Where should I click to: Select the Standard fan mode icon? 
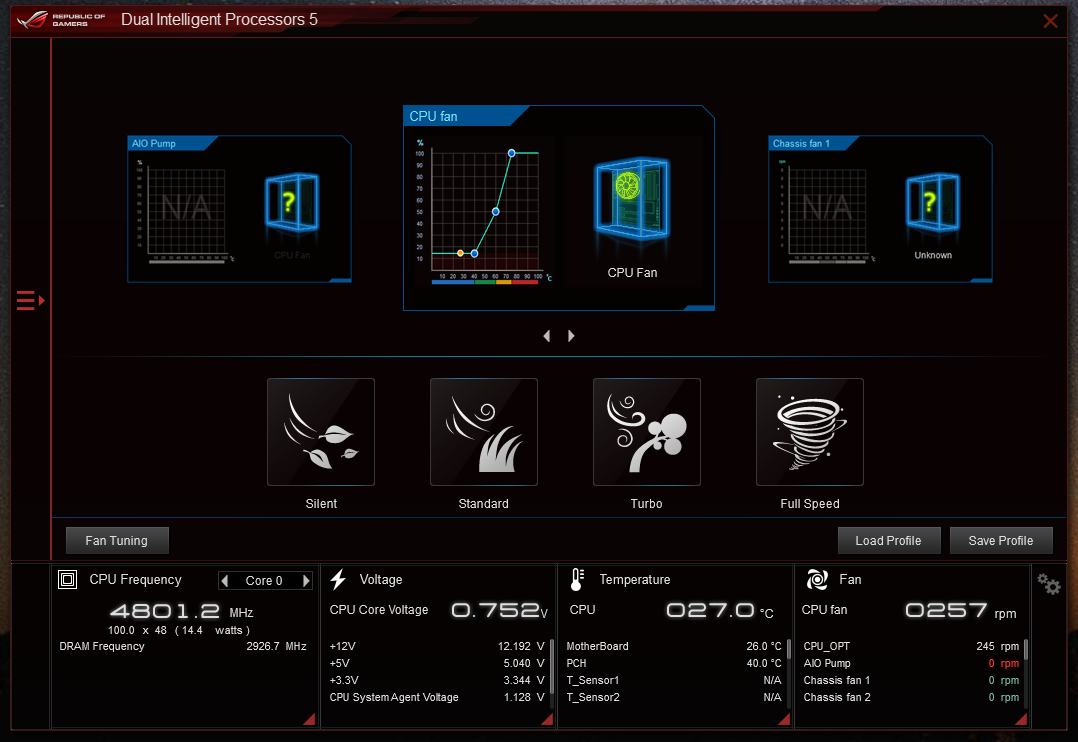point(484,432)
